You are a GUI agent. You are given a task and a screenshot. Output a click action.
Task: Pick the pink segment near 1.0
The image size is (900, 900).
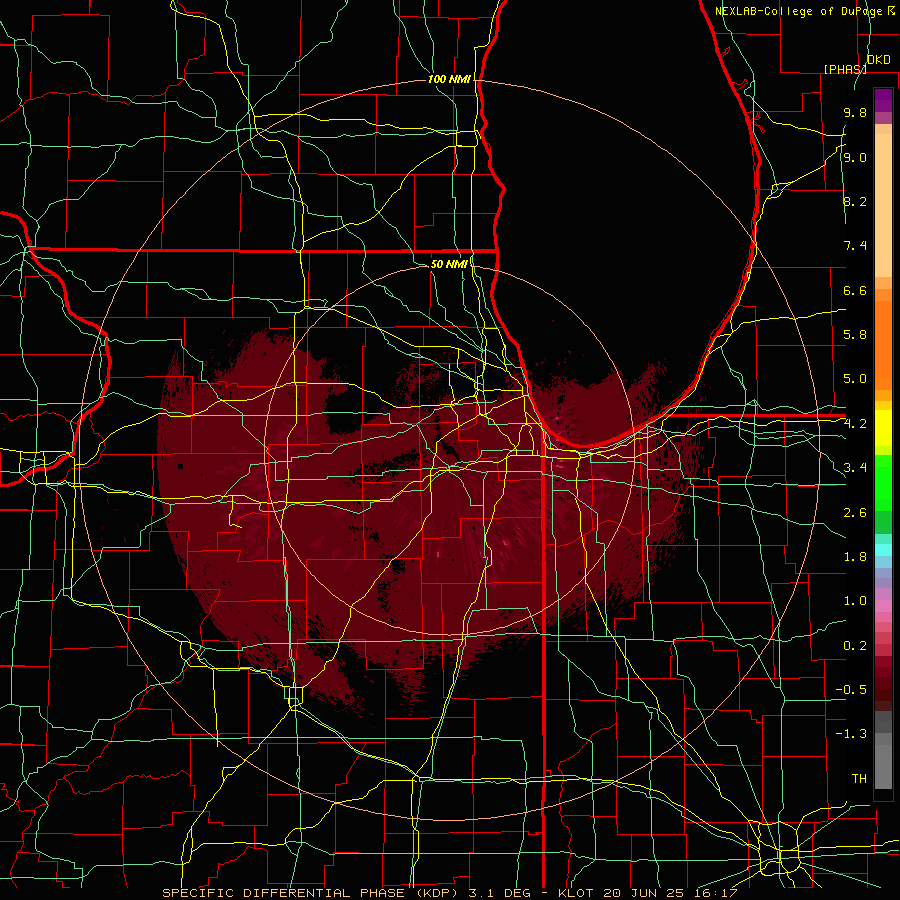(x=883, y=606)
